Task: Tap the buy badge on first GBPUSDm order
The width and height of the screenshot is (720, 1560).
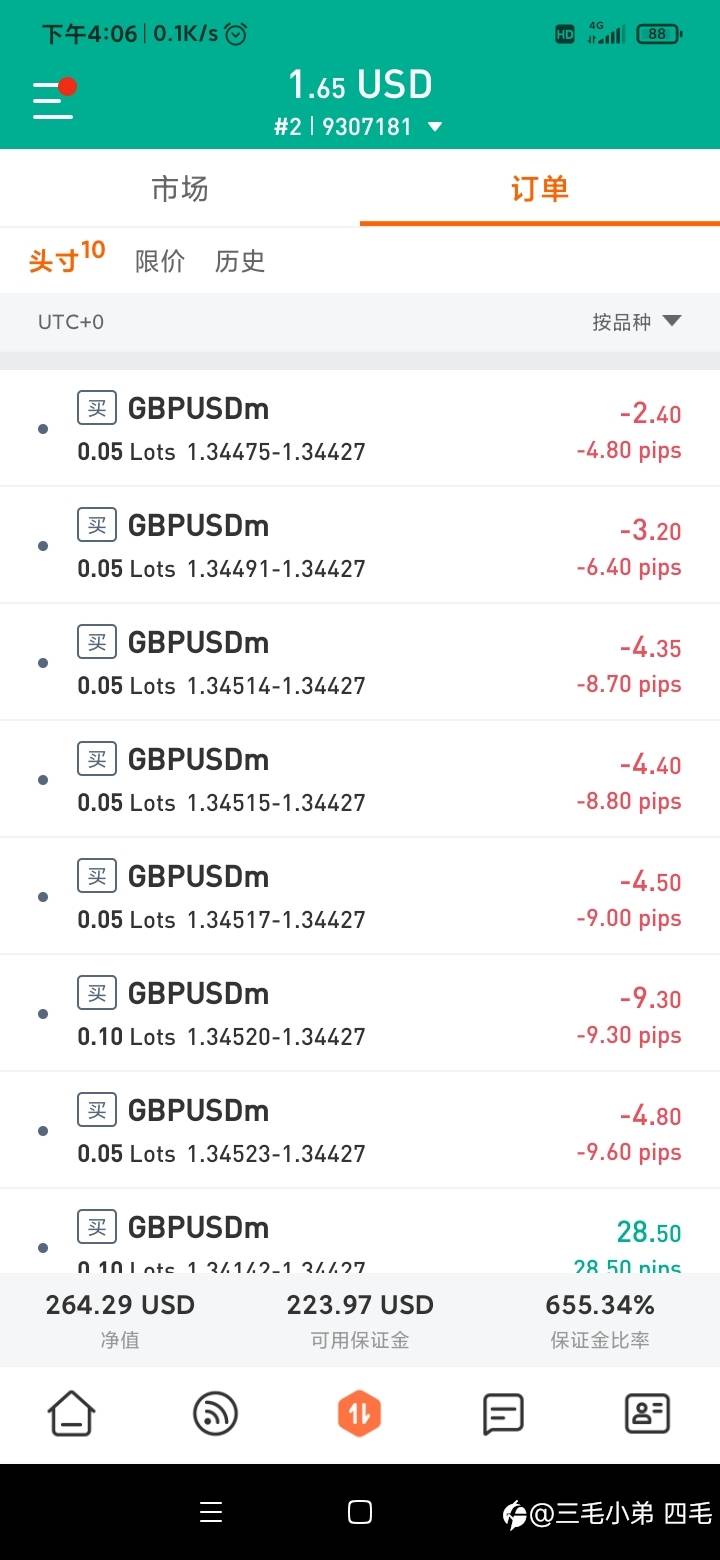Action: click(x=97, y=408)
